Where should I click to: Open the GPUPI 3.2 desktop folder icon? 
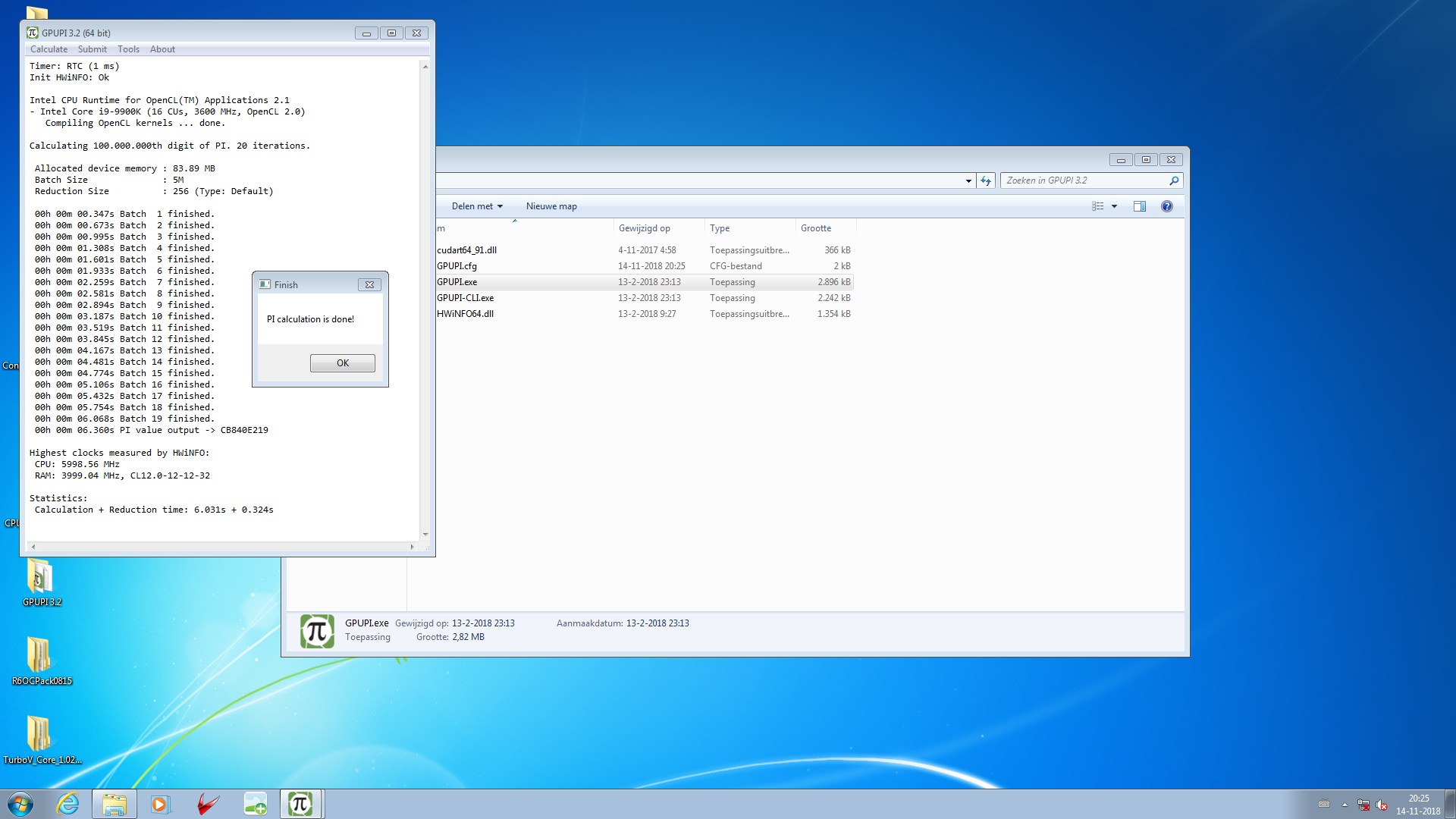41,582
